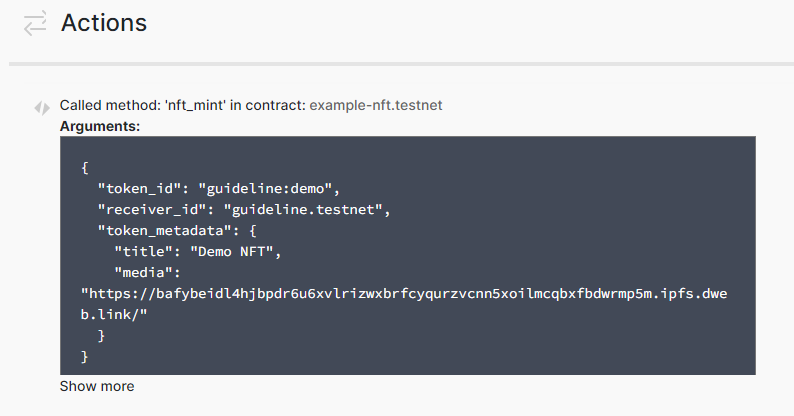
Task: Select the bold Arguments label
Action: 100,126
